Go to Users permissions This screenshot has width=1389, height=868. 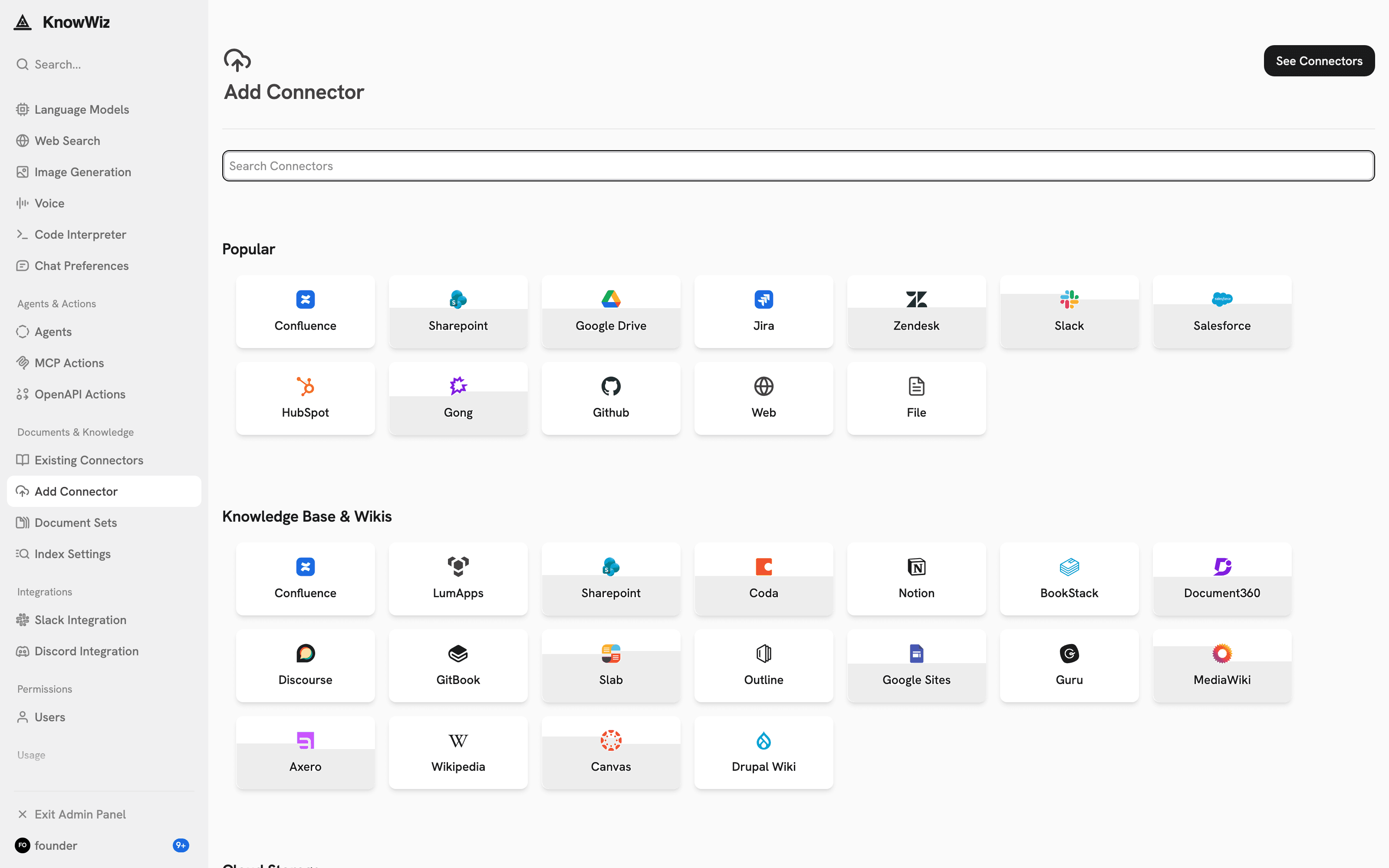pos(104,717)
